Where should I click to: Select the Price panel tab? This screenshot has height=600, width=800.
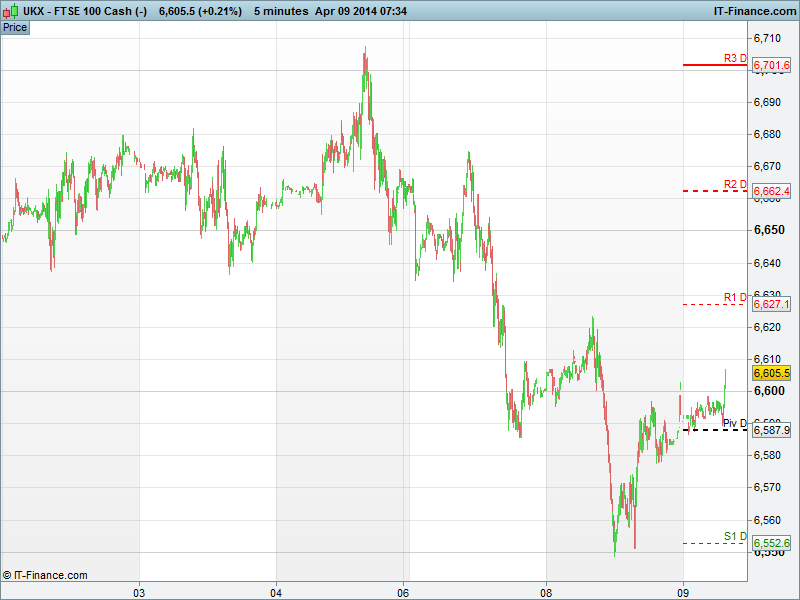point(15,27)
